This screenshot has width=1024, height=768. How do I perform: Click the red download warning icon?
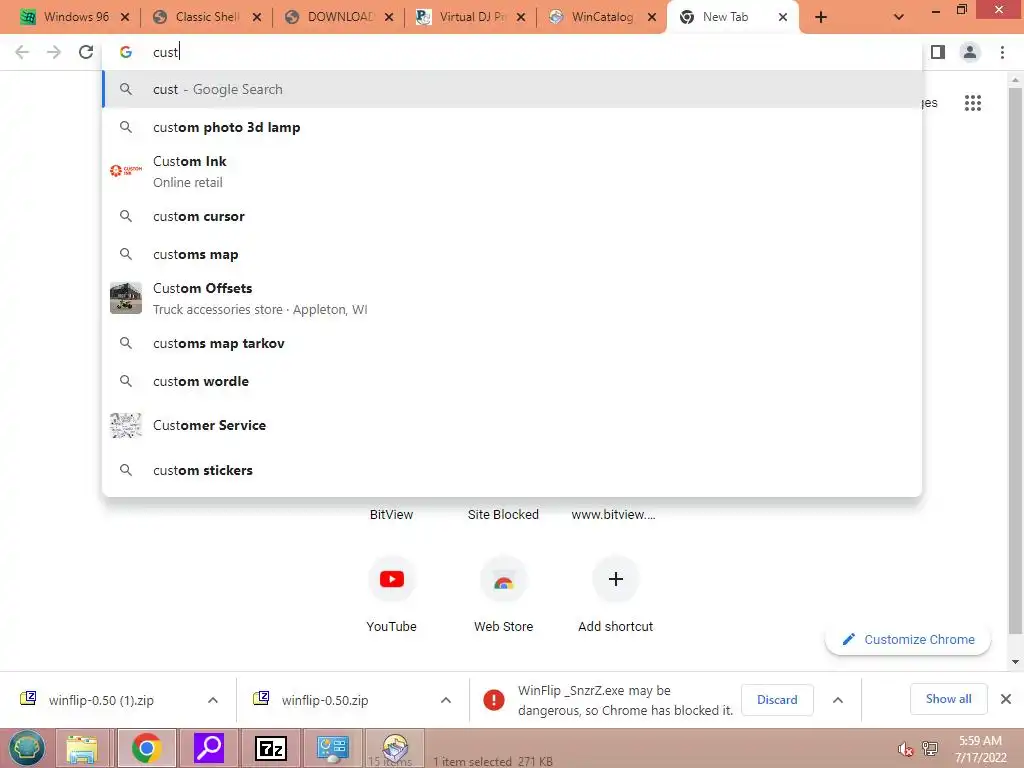pos(494,700)
